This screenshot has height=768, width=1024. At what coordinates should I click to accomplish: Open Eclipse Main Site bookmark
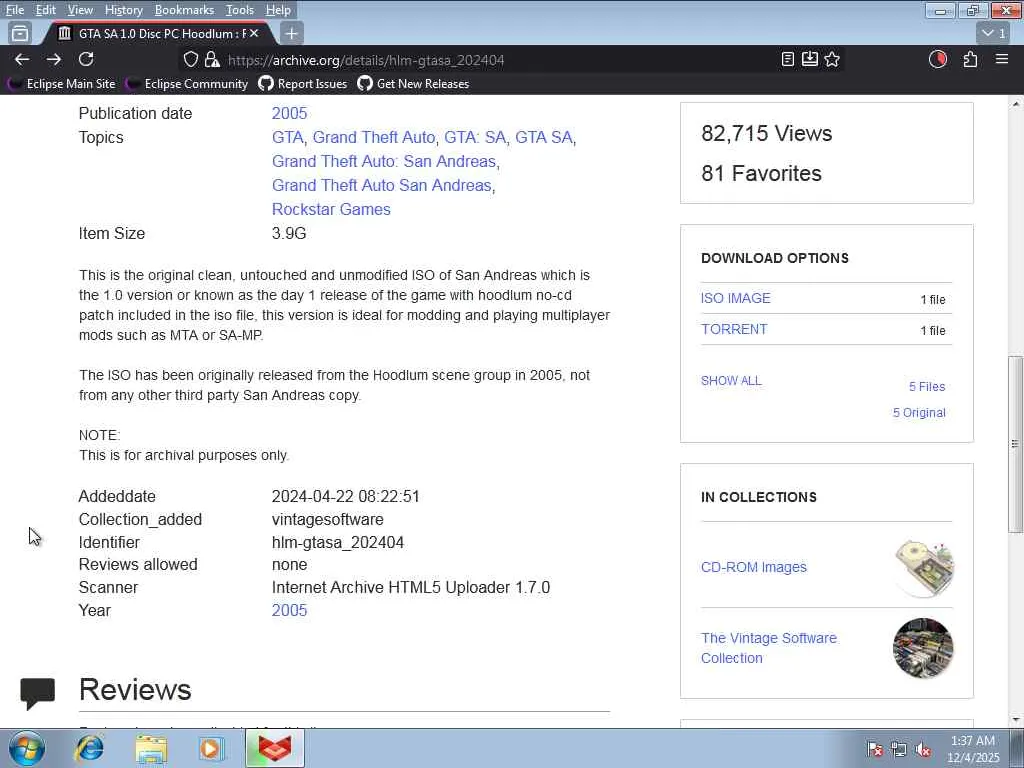click(61, 84)
